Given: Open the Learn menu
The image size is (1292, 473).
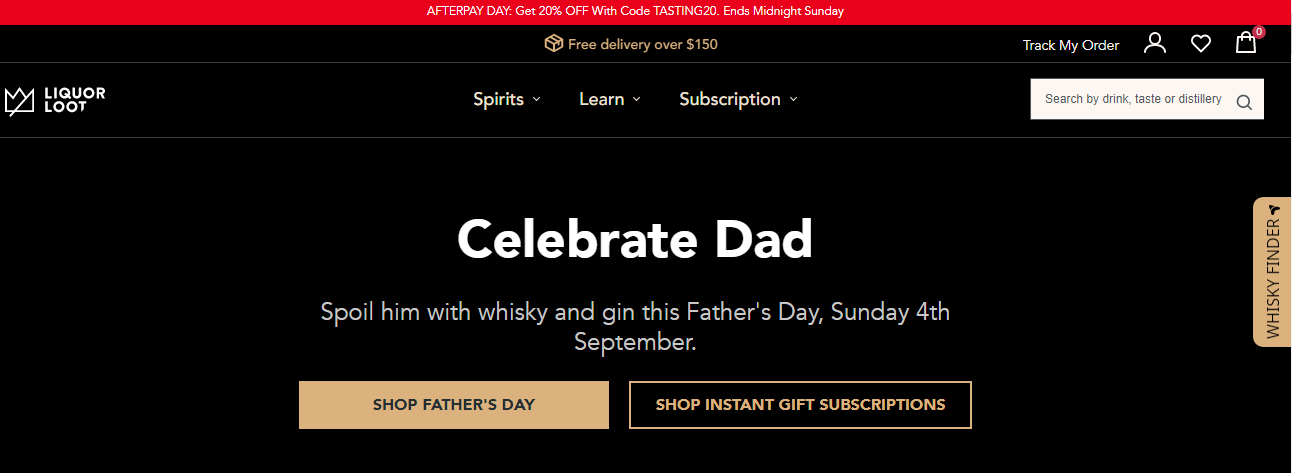Looking at the screenshot, I should point(602,99).
